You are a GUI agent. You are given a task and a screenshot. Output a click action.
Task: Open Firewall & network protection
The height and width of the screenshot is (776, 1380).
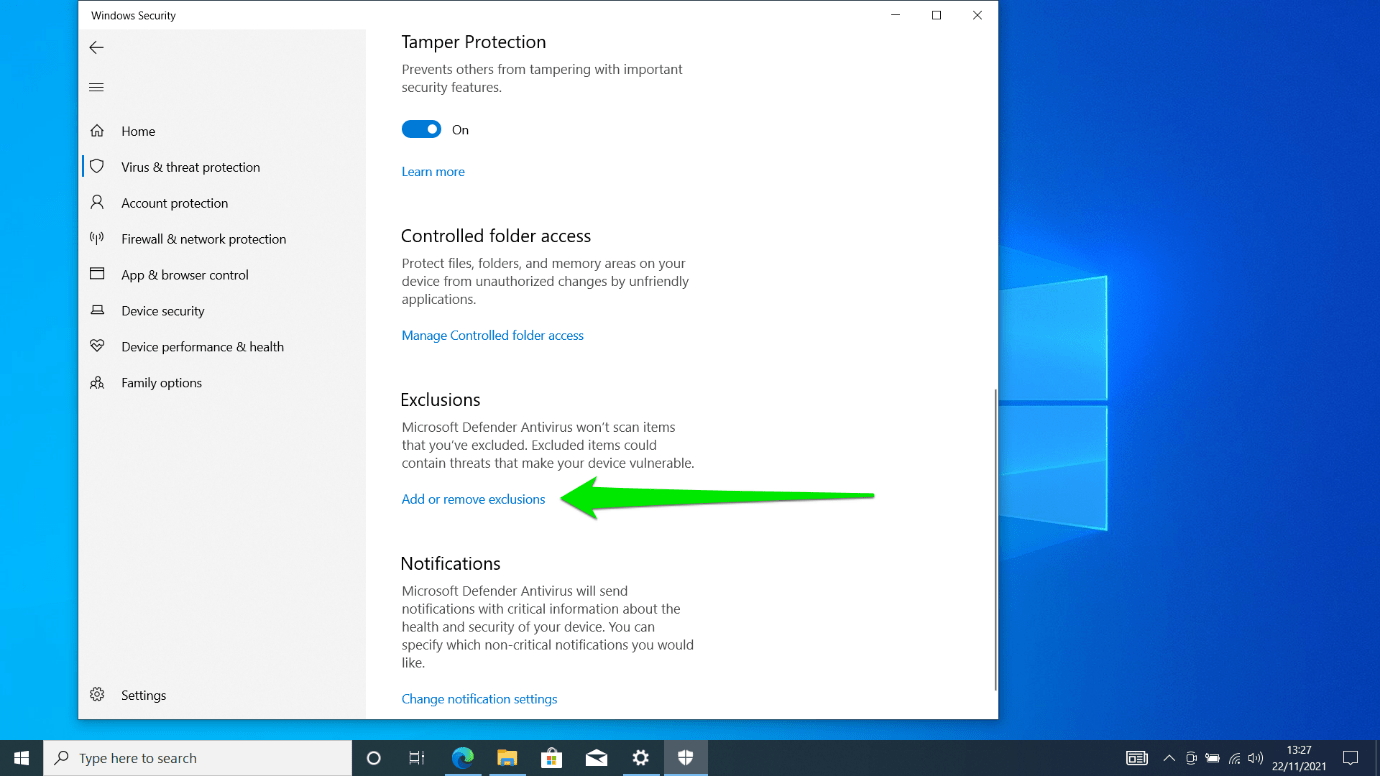click(x=204, y=238)
